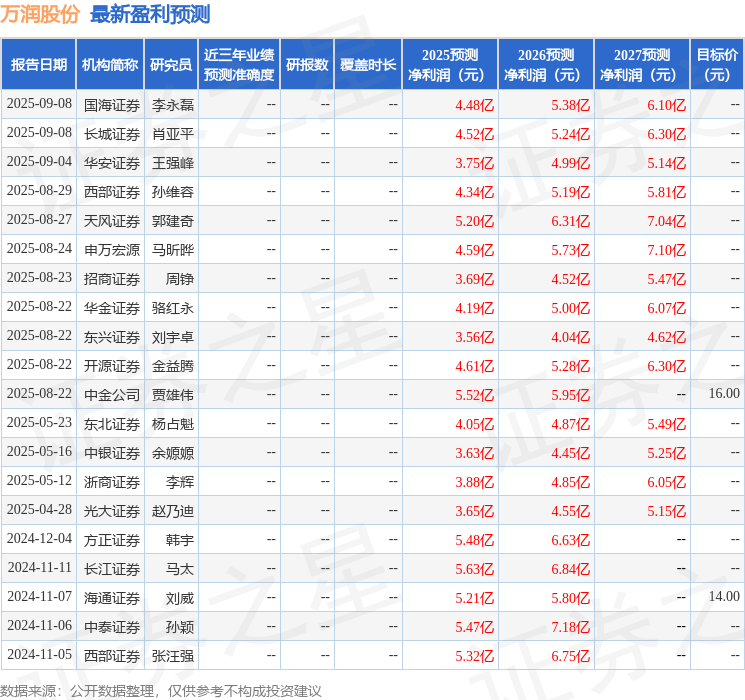The height and width of the screenshot is (700, 745).
Task: Click the date 2024-12-04
Action: 39,538
